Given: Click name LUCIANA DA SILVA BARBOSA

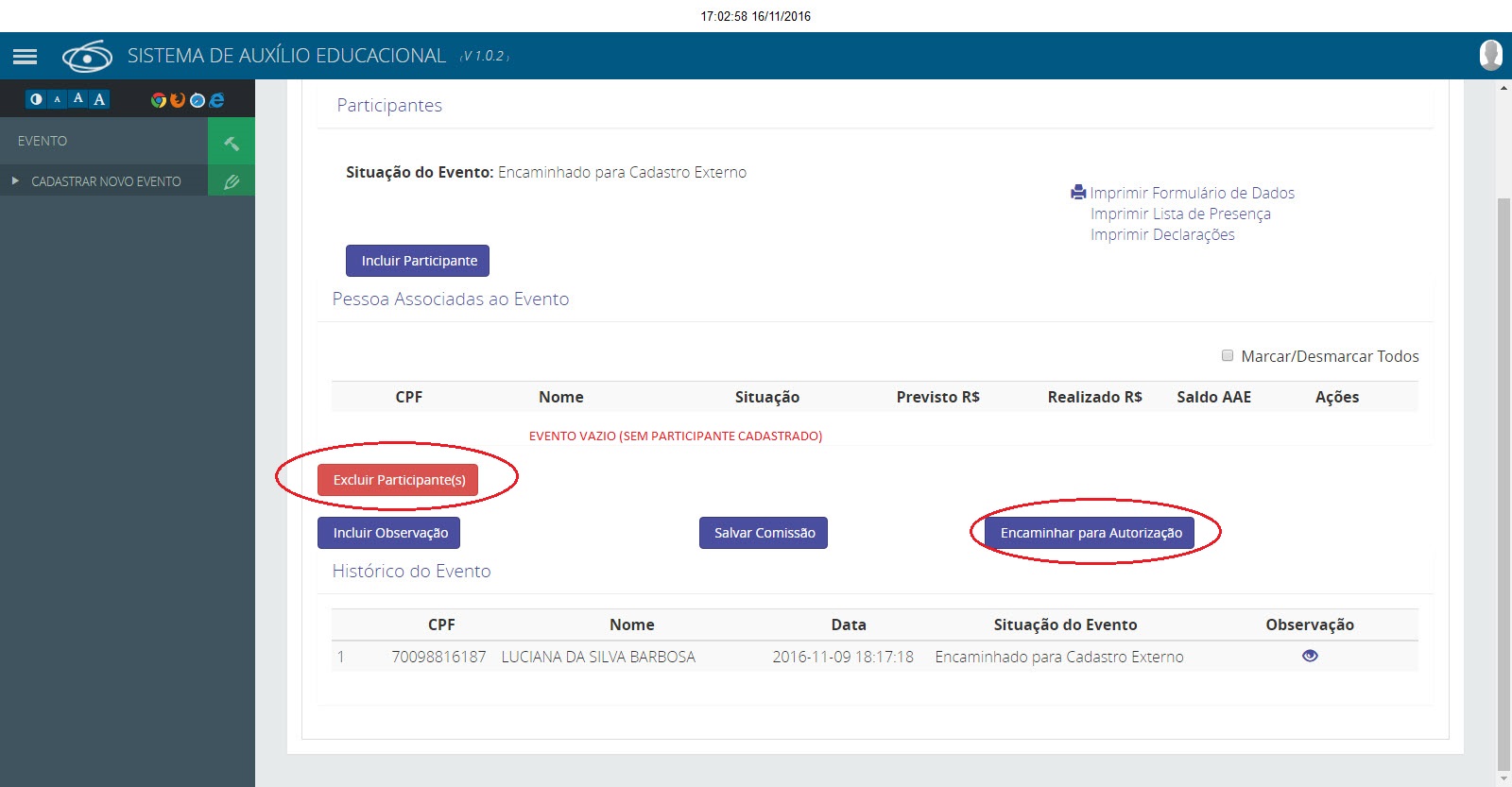Looking at the screenshot, I should coord(598,657).
